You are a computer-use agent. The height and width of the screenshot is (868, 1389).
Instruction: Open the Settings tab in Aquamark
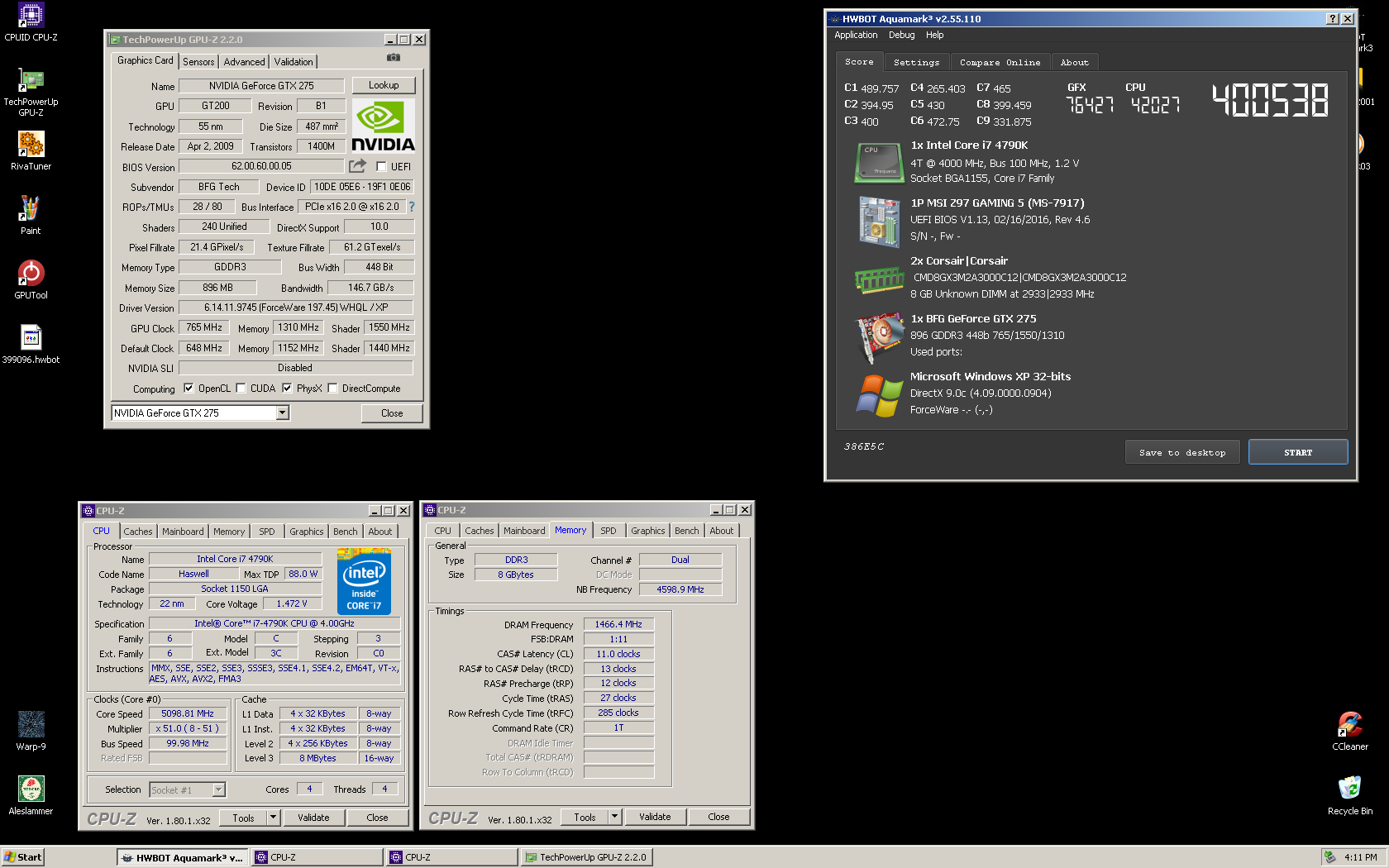916,63
